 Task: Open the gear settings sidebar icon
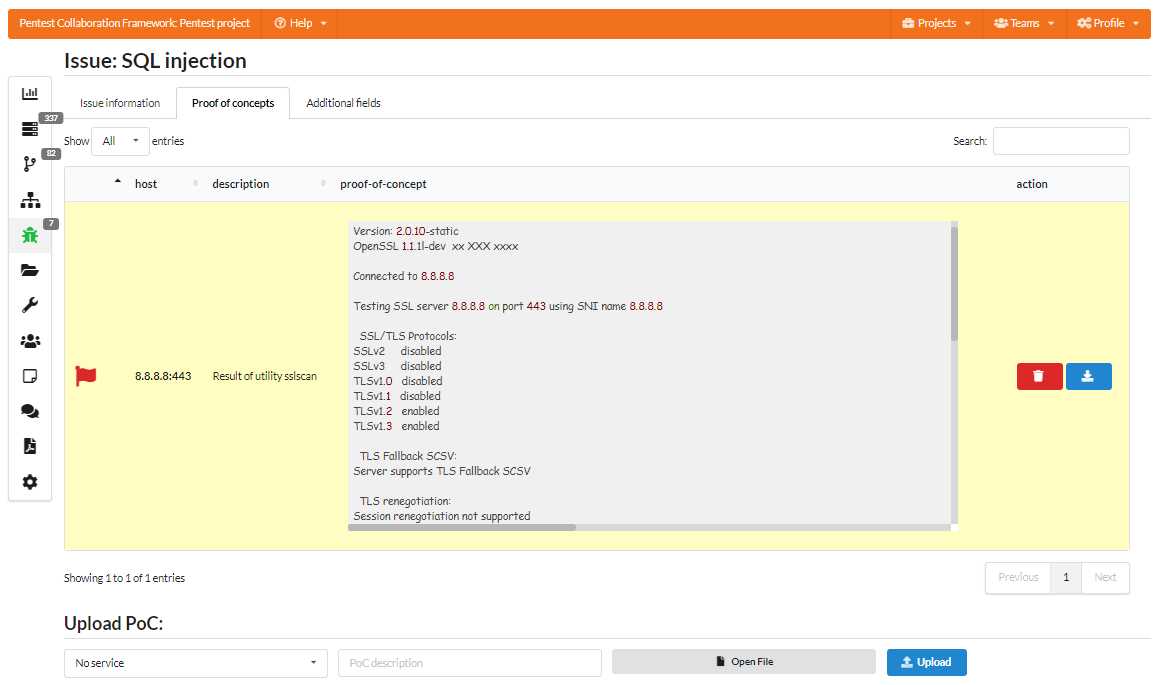tap(29, 482)
